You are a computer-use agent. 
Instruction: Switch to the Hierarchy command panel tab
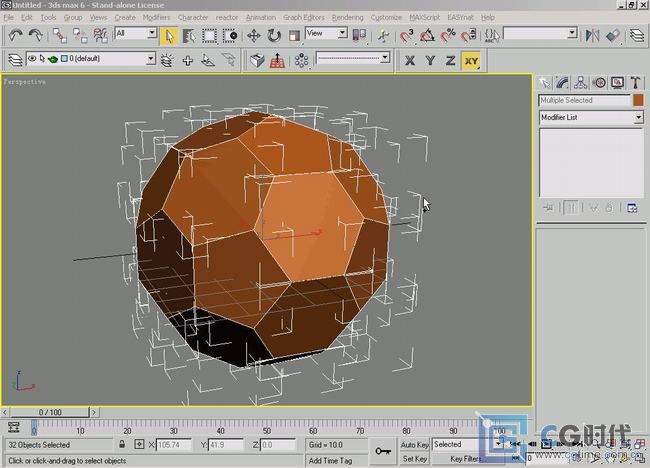click(581, 83)
